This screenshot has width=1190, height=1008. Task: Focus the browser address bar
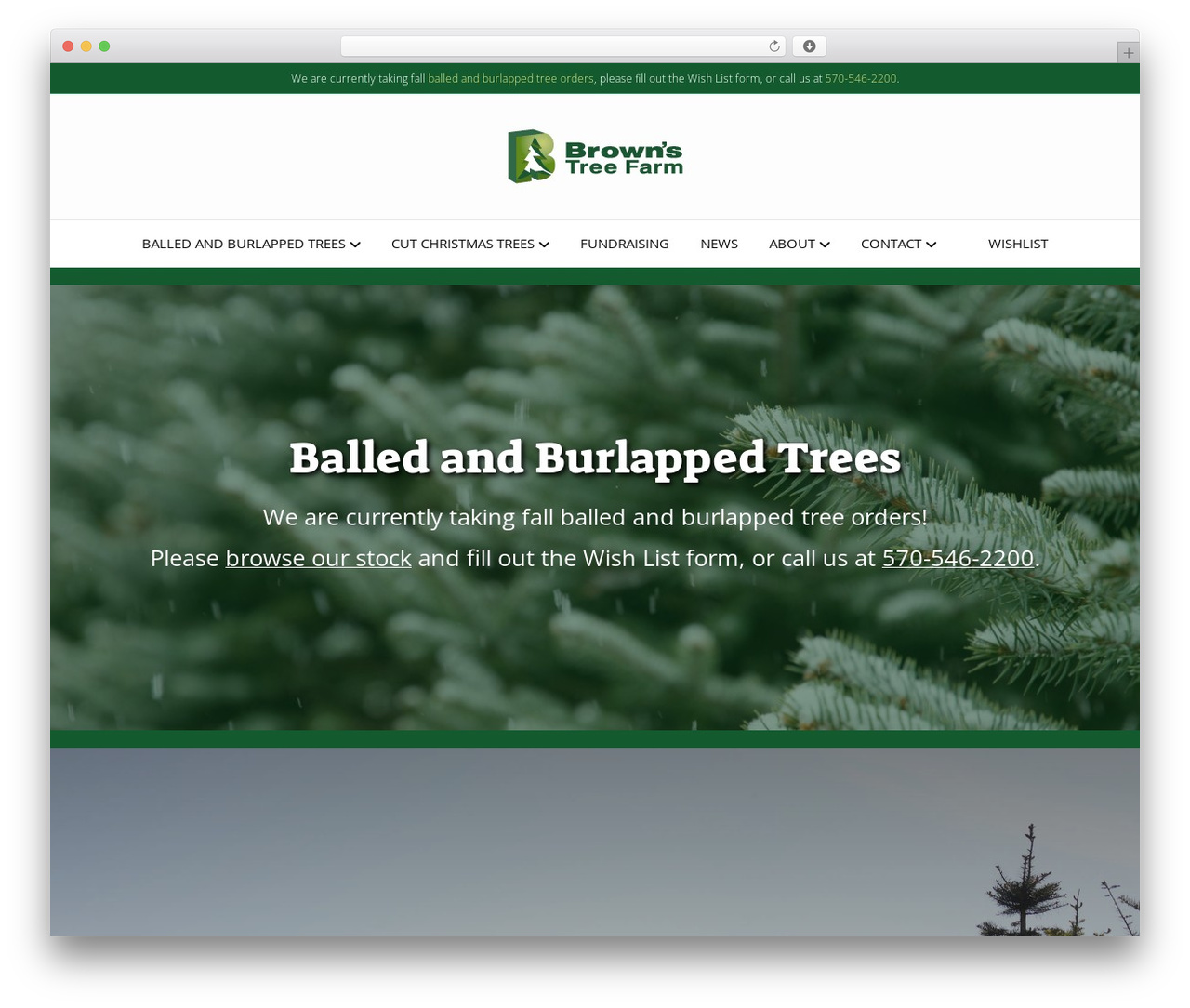point(563,46)
